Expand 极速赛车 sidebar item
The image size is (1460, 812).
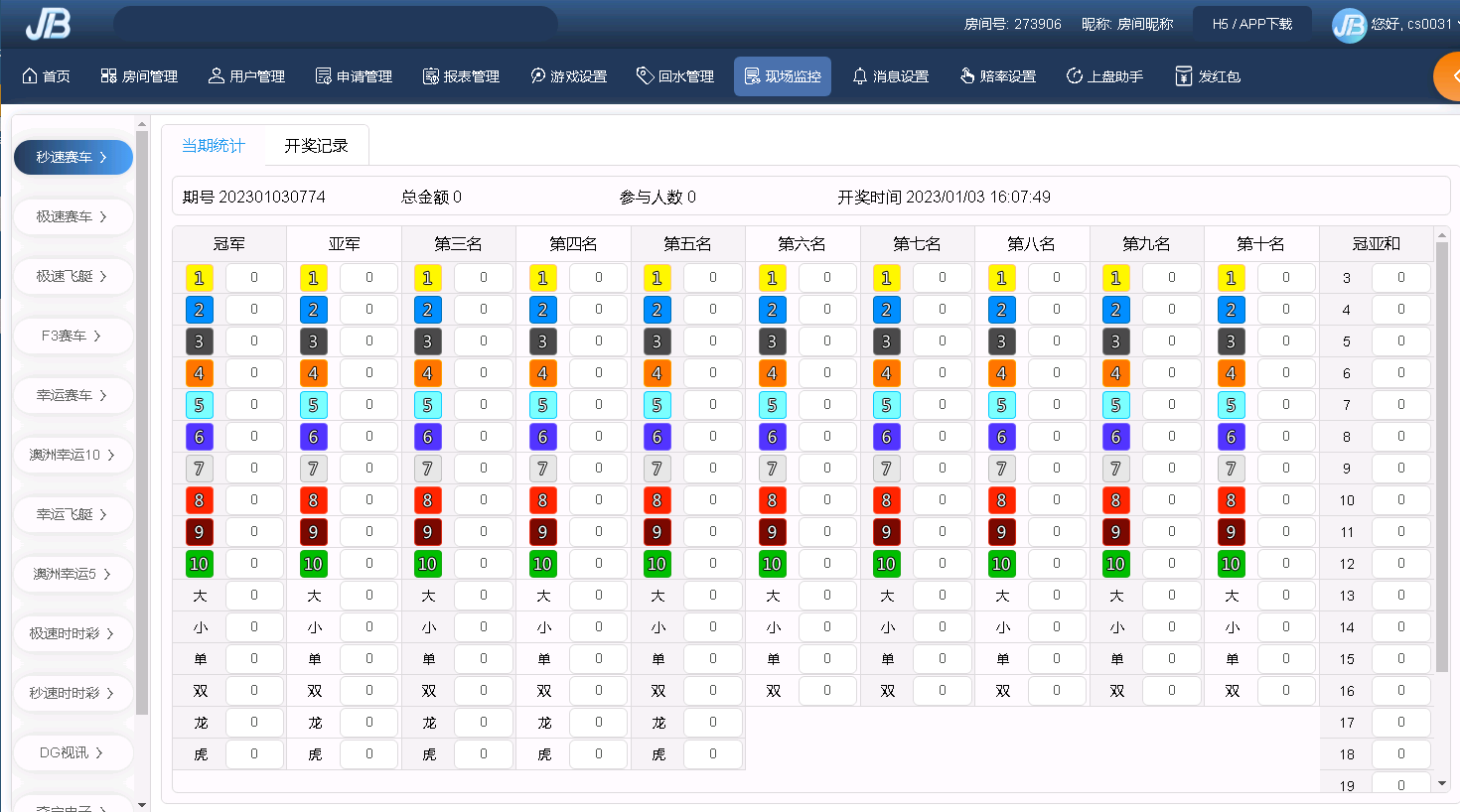[73, 216]
